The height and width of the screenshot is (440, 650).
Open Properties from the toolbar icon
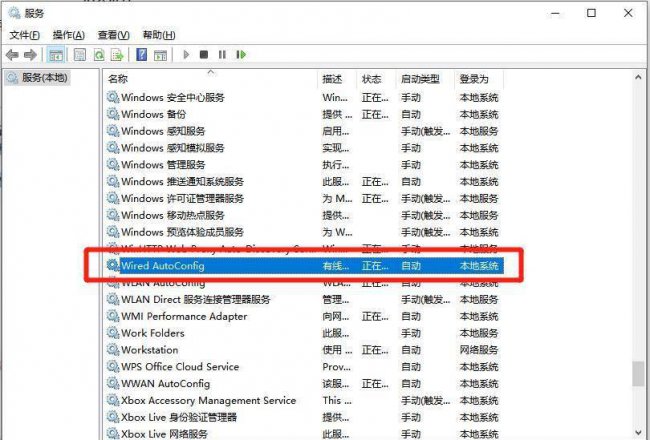click(x=80, y=54)
